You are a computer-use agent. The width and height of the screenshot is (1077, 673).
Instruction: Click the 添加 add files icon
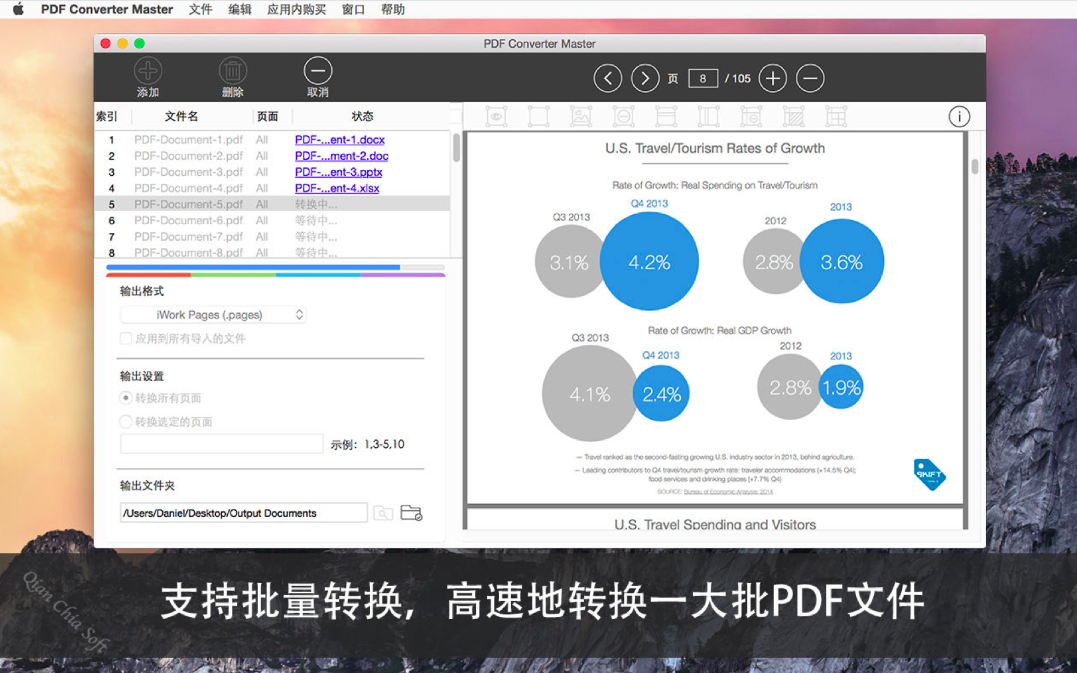(148, 71)
